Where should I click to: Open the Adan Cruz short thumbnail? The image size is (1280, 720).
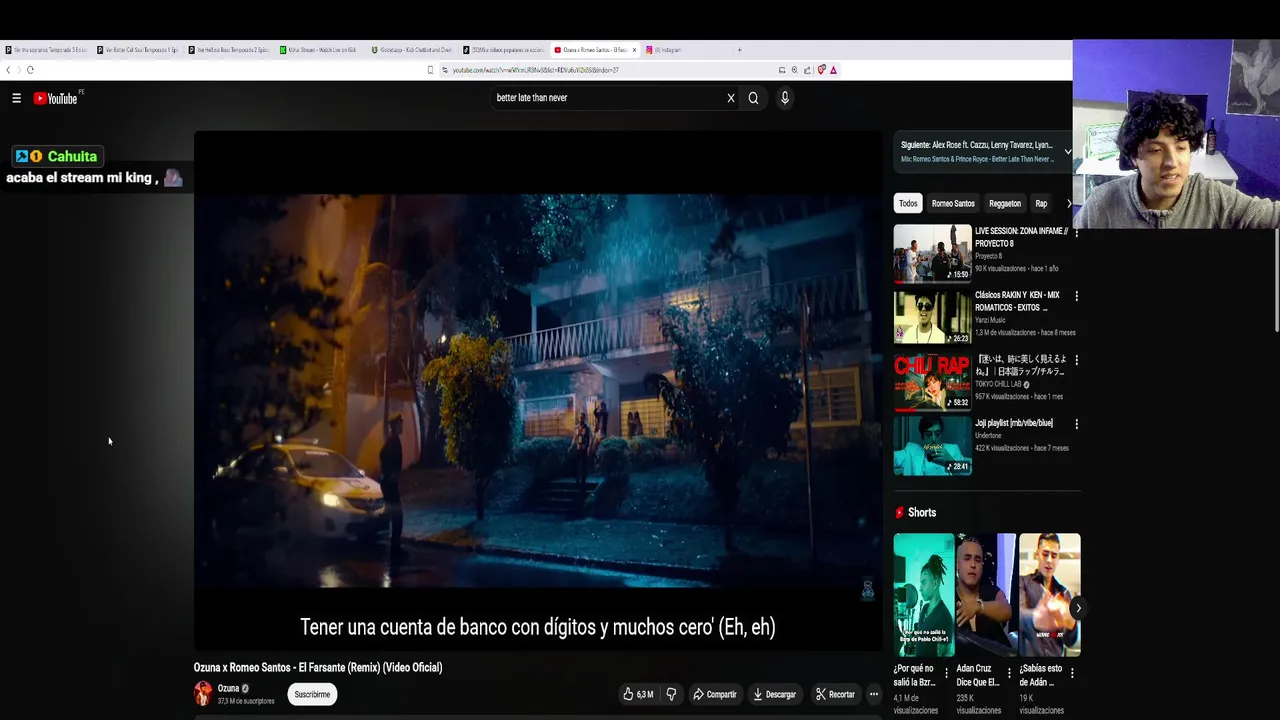click(x=986, y=594)
